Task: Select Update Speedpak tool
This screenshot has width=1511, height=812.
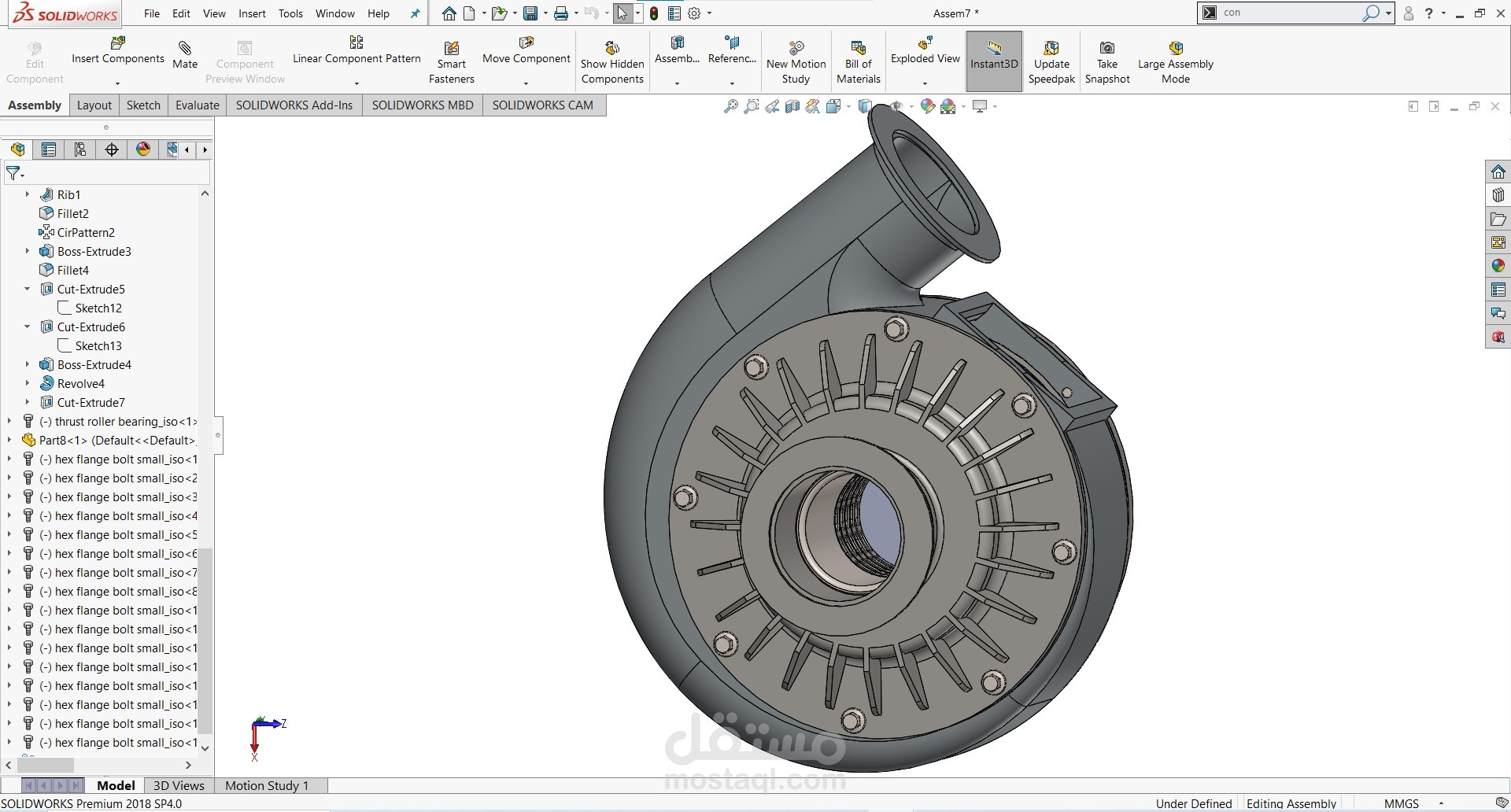Action: (1051, 48)
